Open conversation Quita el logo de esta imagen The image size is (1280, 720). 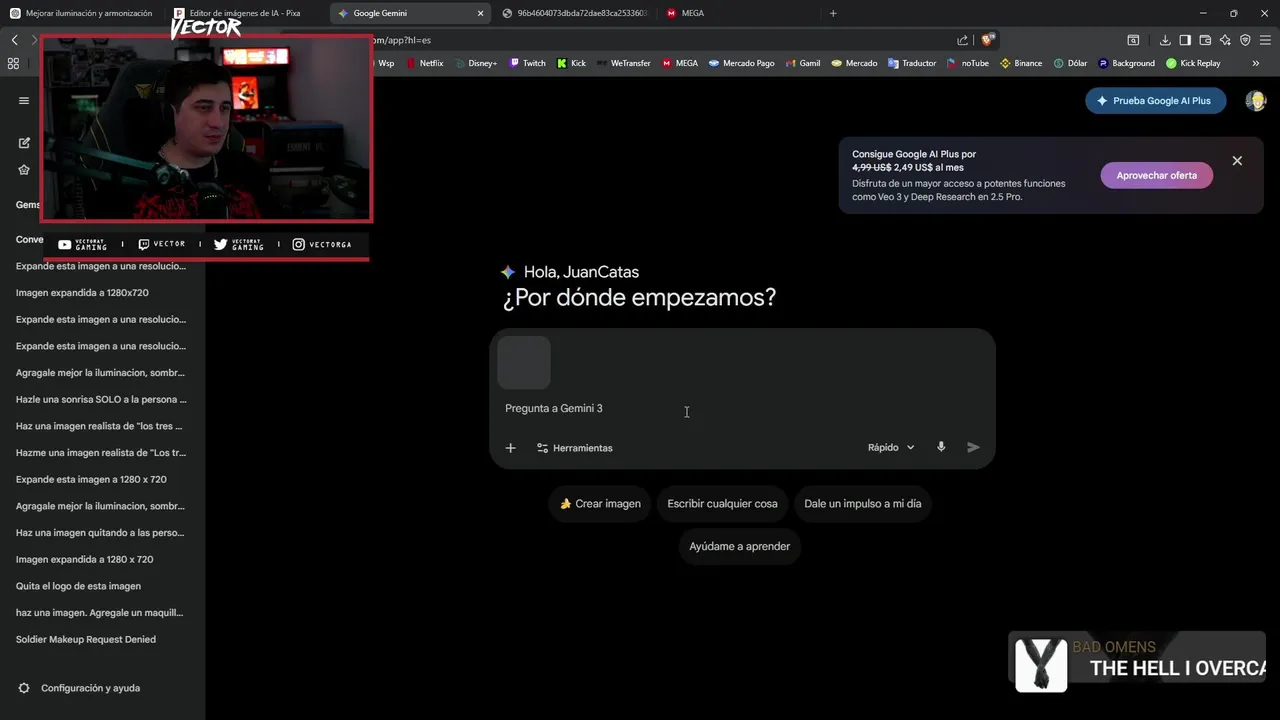pyautogui.click(x=78, y=586)
